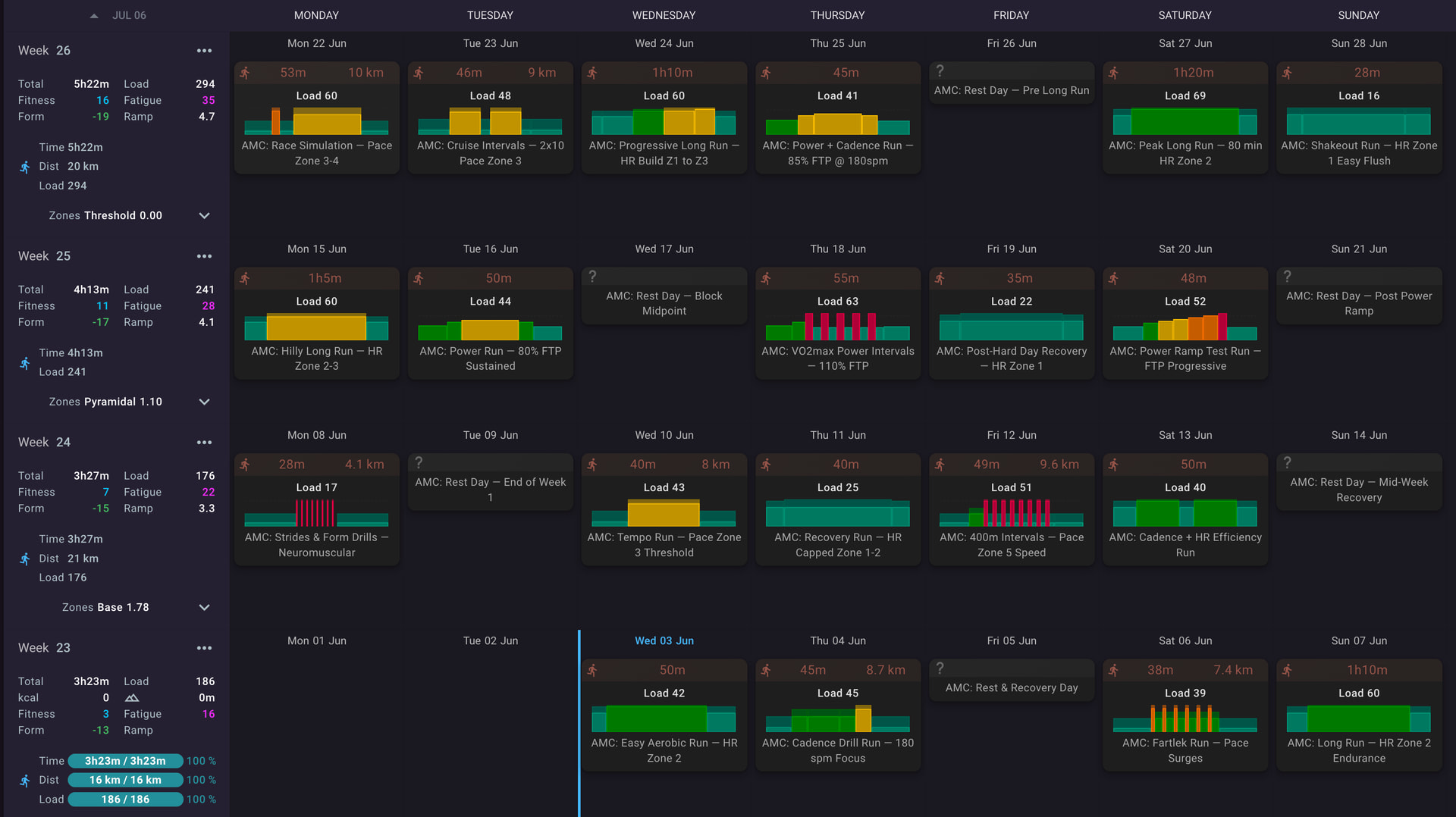This screenshot has height=817, width=1456.
Task: Open Week 24 three-dot menu
Action: [204, 443]
